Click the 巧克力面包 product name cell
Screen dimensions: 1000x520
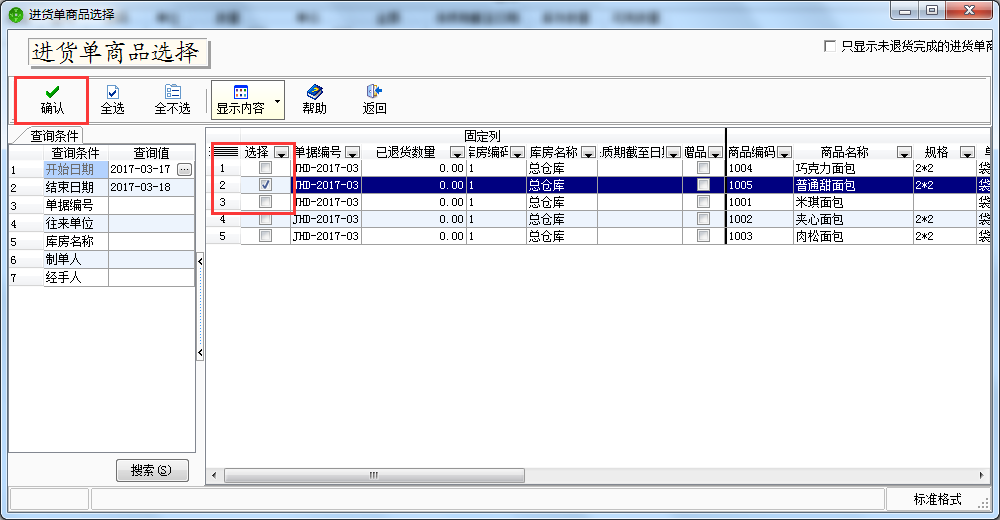(x=853, y=168)
